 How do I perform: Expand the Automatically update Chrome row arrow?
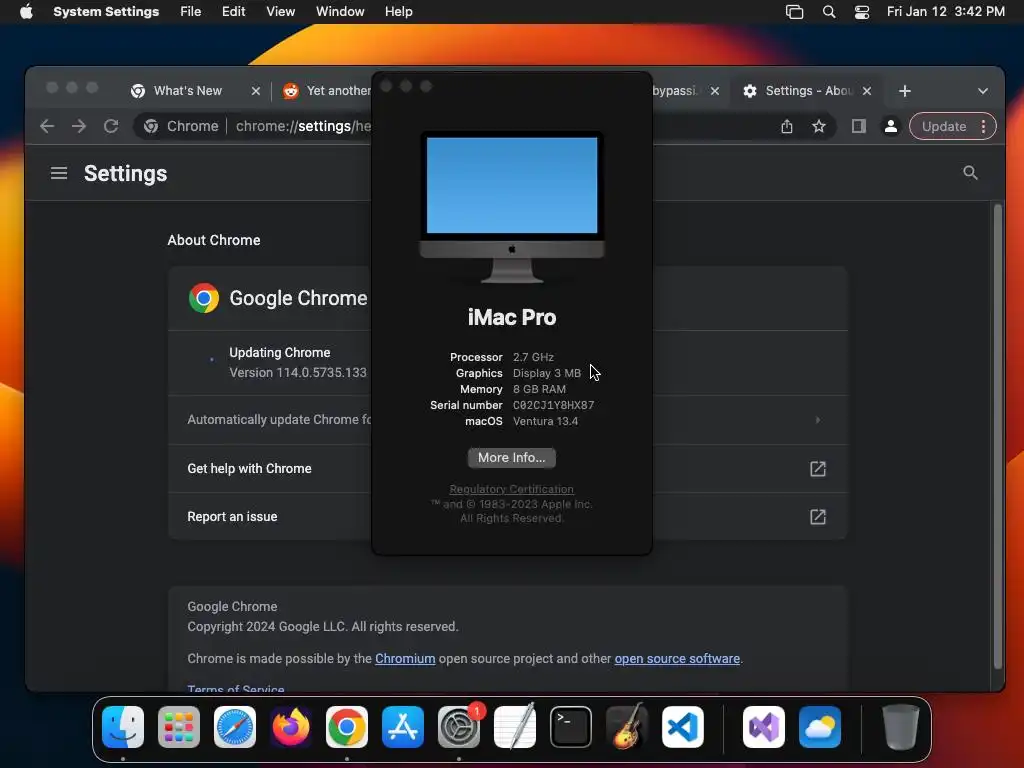818,420
